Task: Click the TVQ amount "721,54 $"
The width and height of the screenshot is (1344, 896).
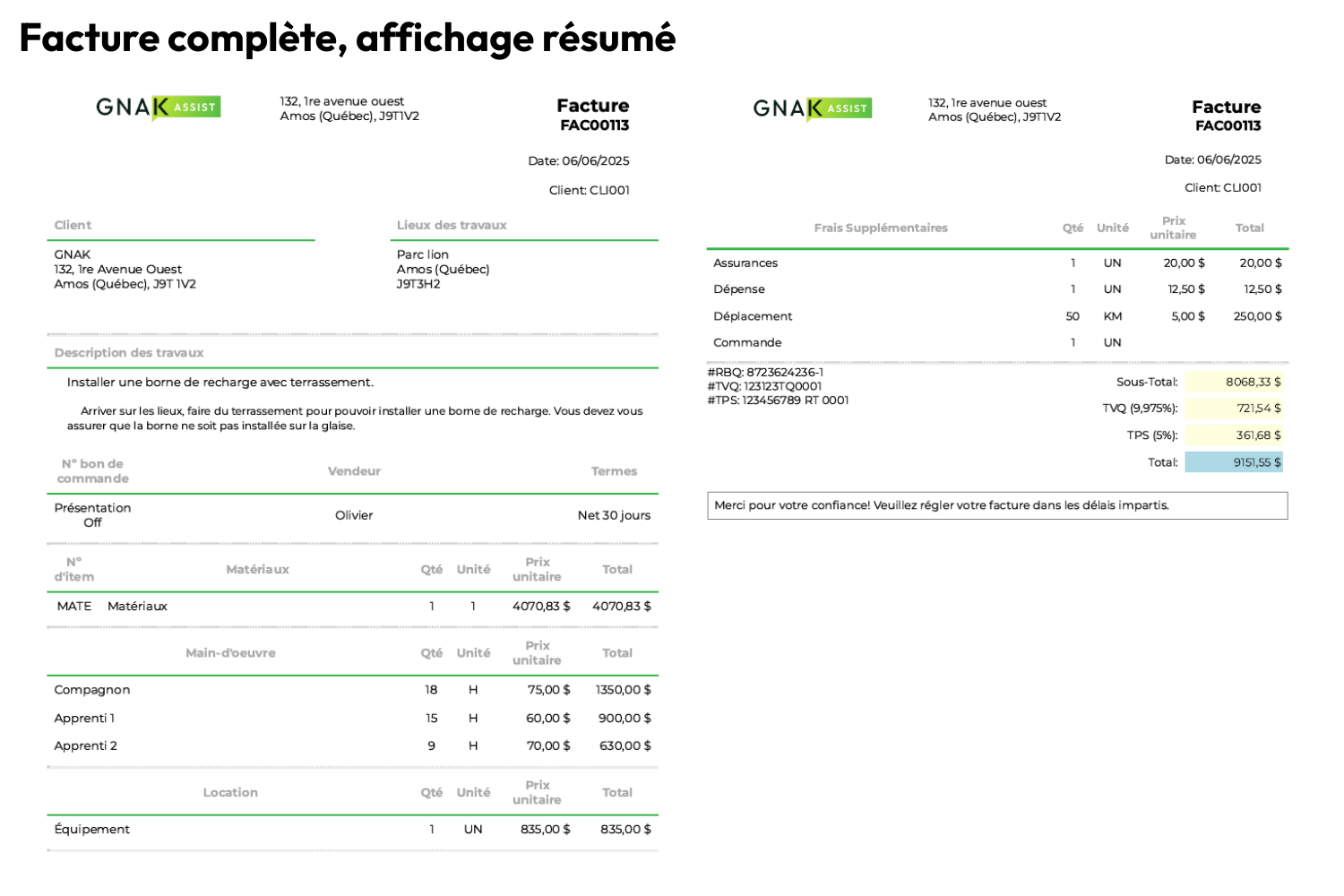Action: (x=1234, y=409)
